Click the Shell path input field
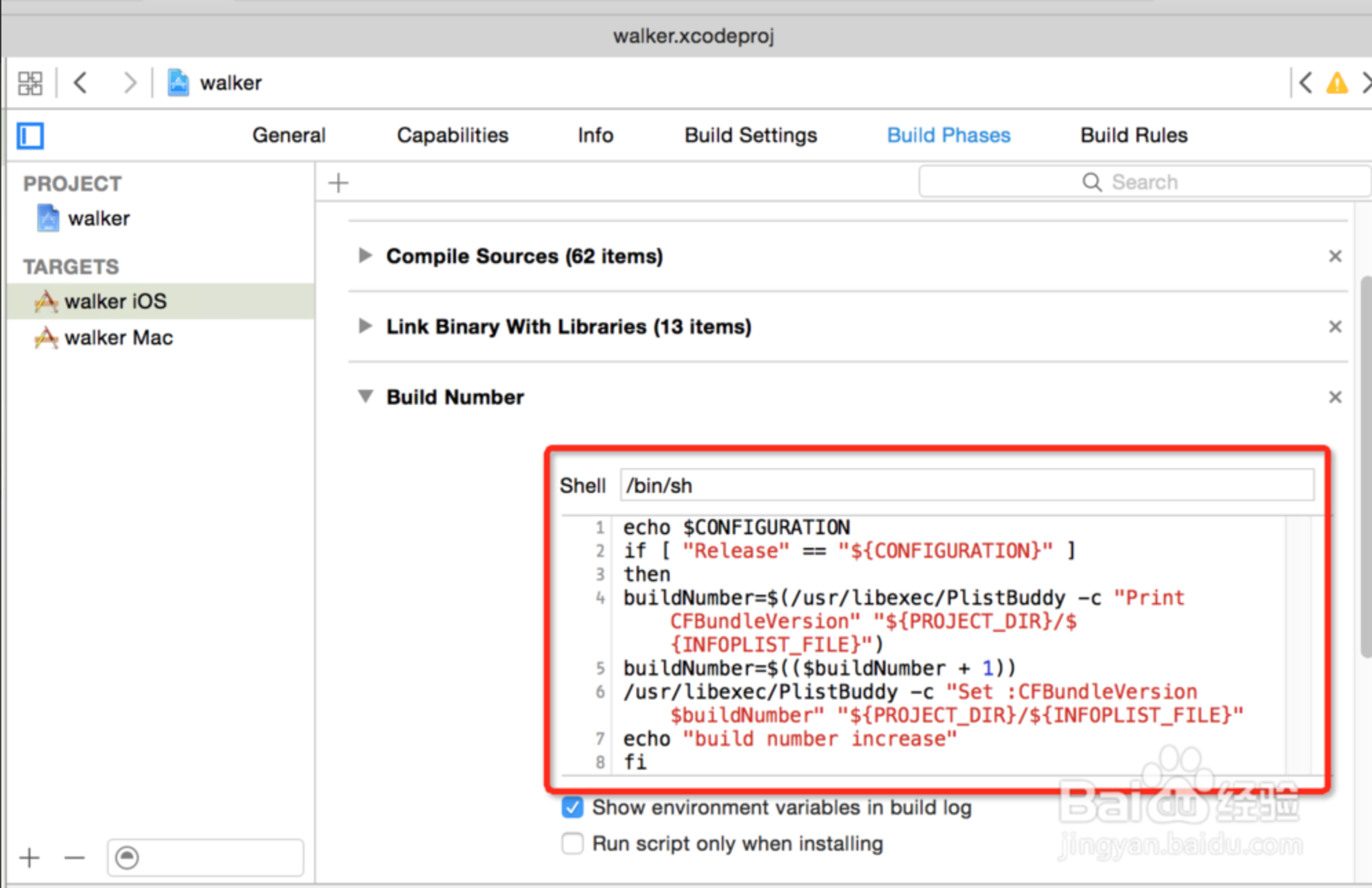 pos(966,486)
